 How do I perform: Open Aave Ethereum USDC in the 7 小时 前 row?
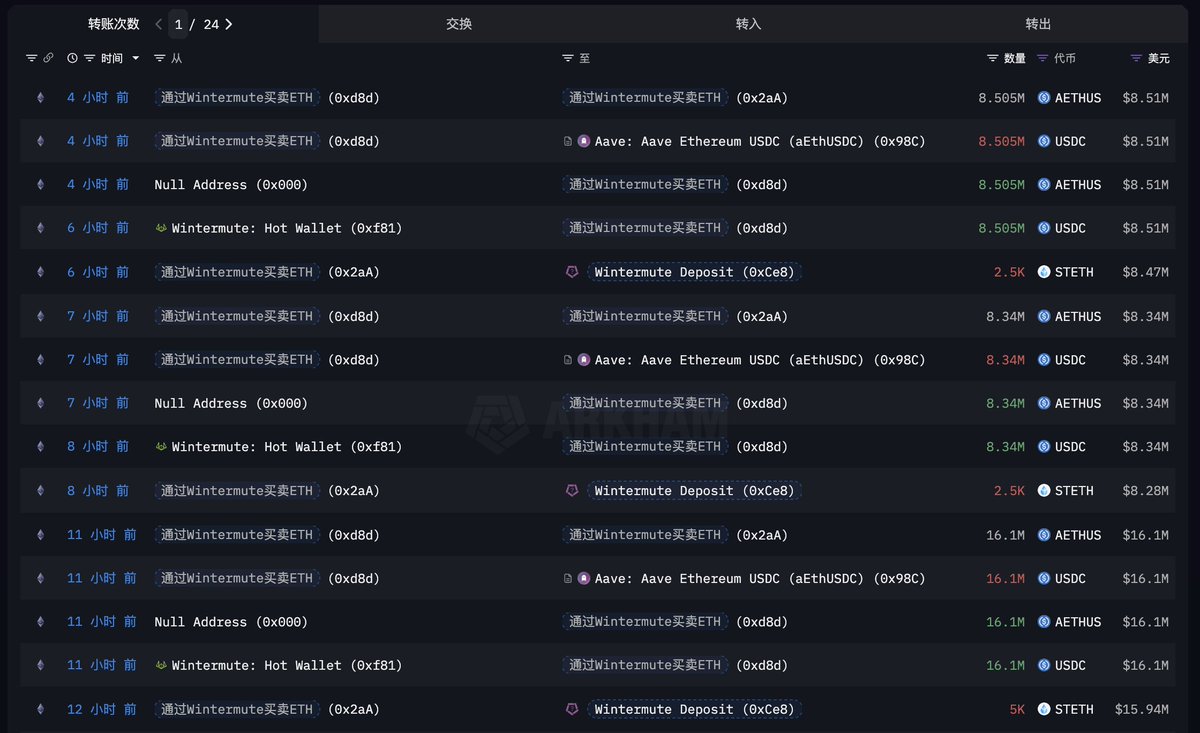coord(760,360)
